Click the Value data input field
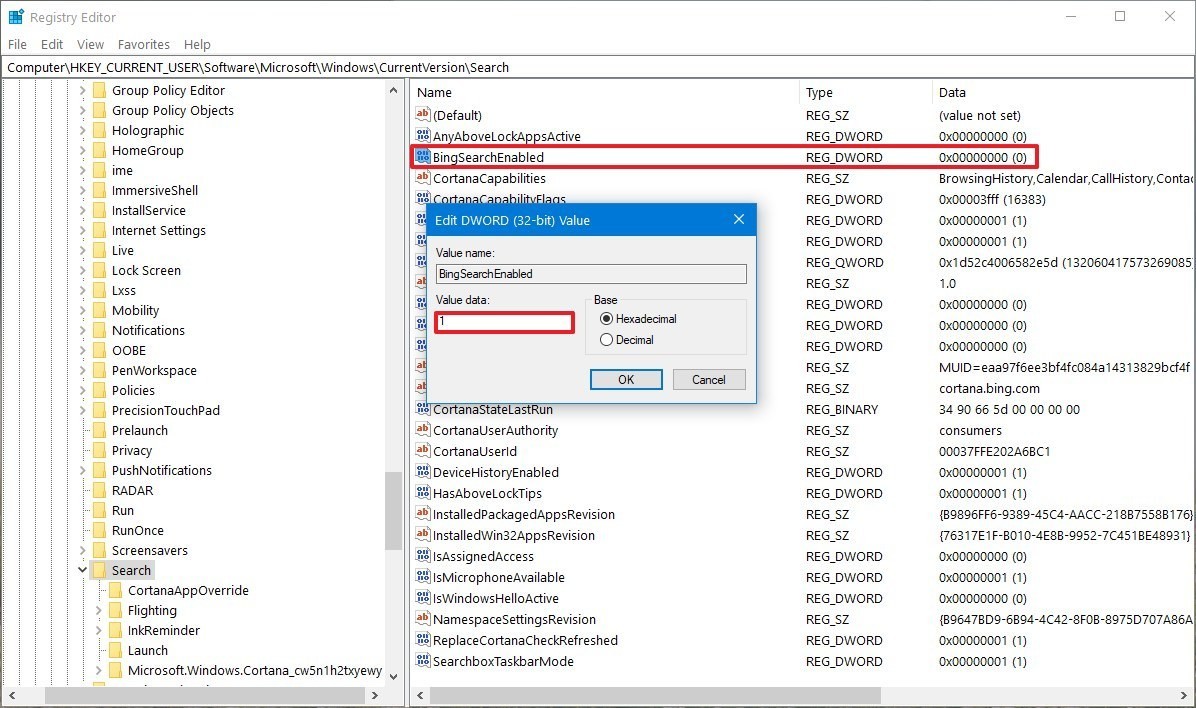This screenshot has height=708, width=1196. [504, 322]
